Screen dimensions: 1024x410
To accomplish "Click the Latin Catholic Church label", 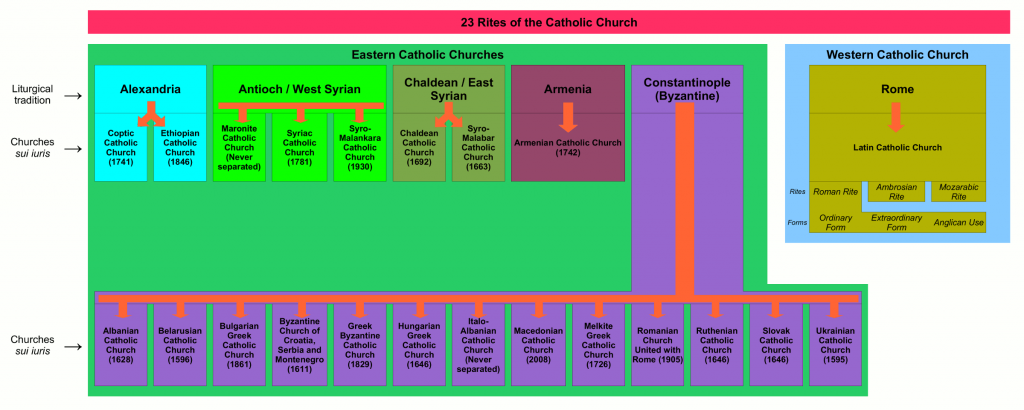I will tap(897, 148).
